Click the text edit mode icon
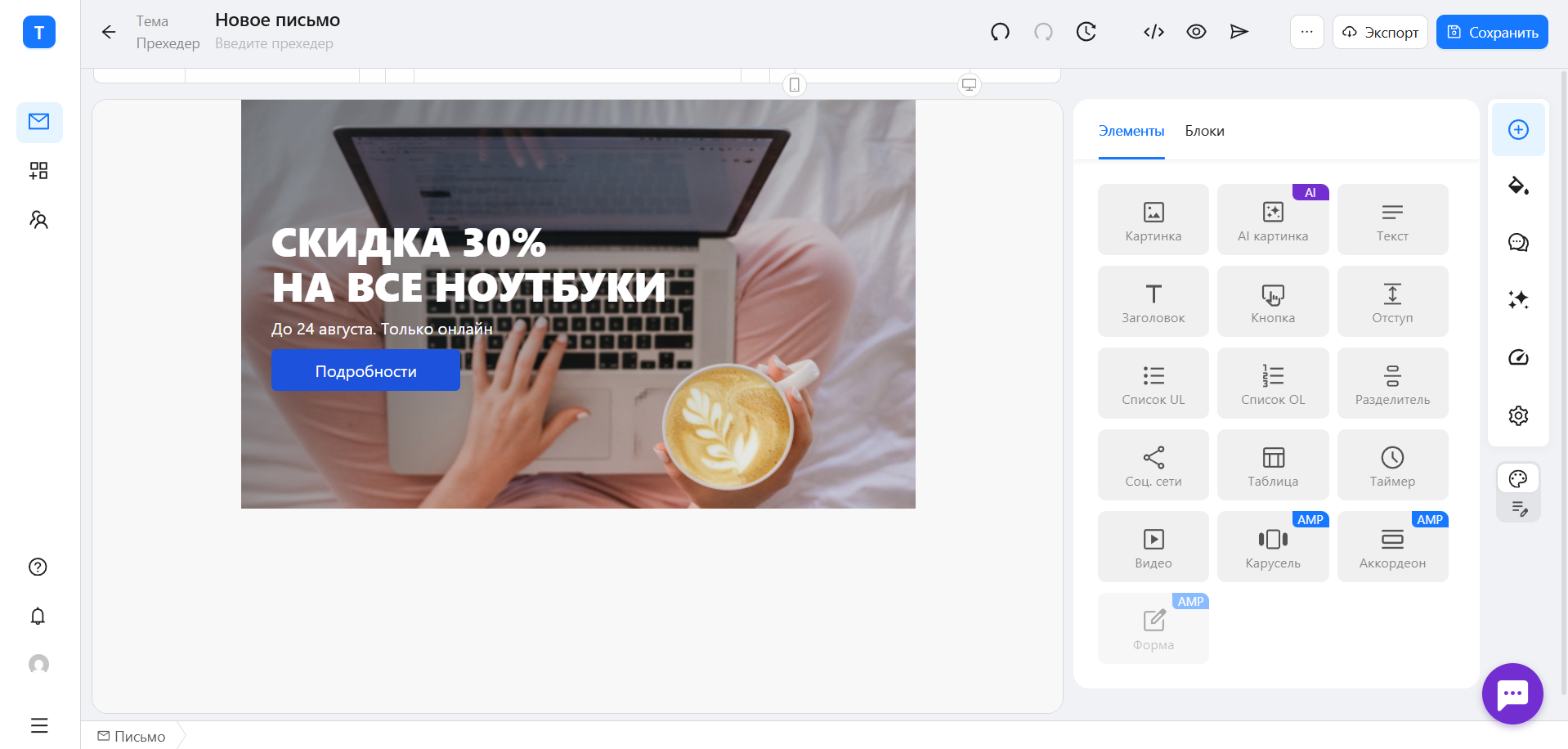This screenshot has width=1568, height=749. (x=1519, y=509)
